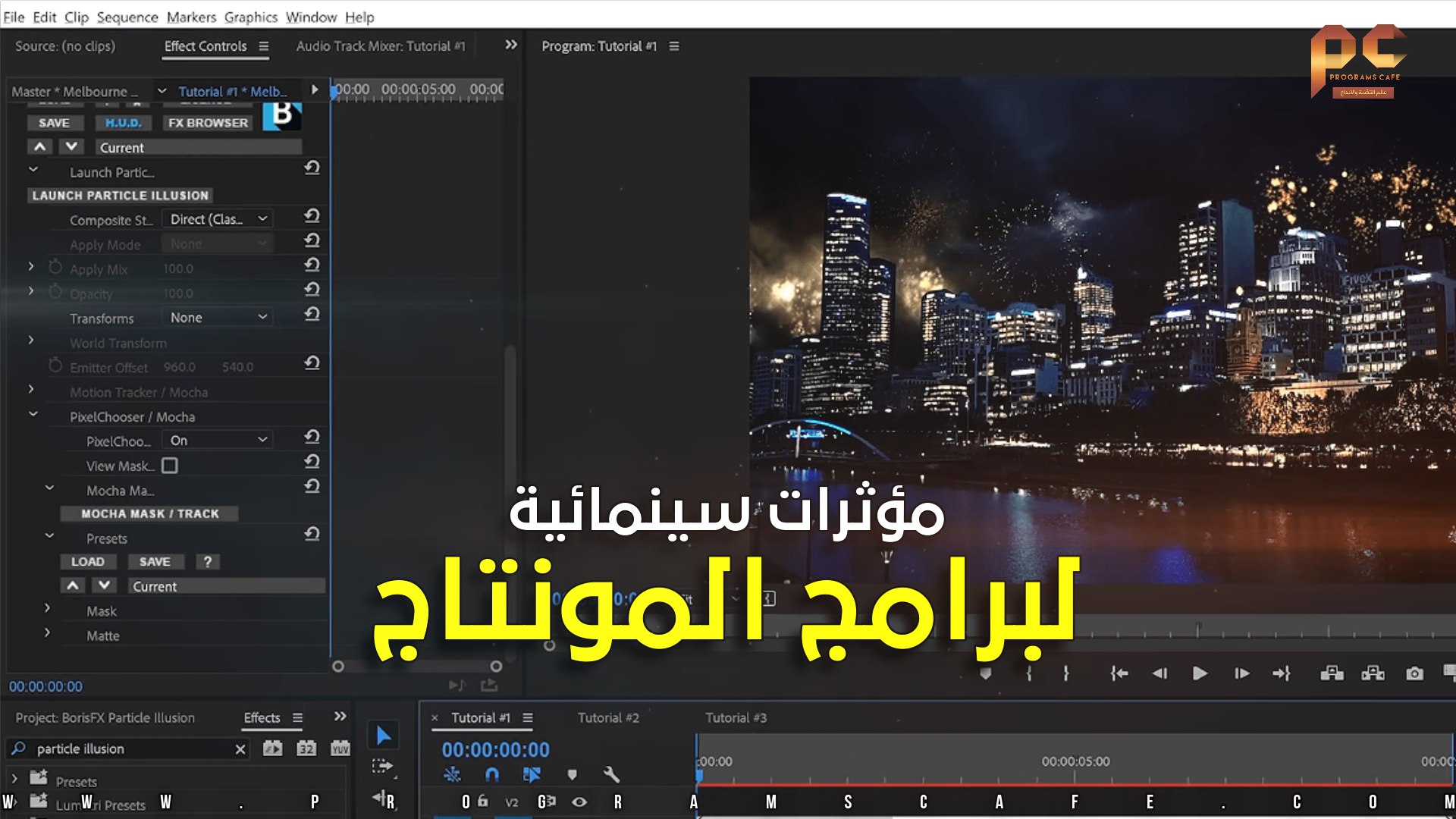Open the PixelChoo On dropdown
This screenshot has width=1456, height=819.
[x=218, y=440]
